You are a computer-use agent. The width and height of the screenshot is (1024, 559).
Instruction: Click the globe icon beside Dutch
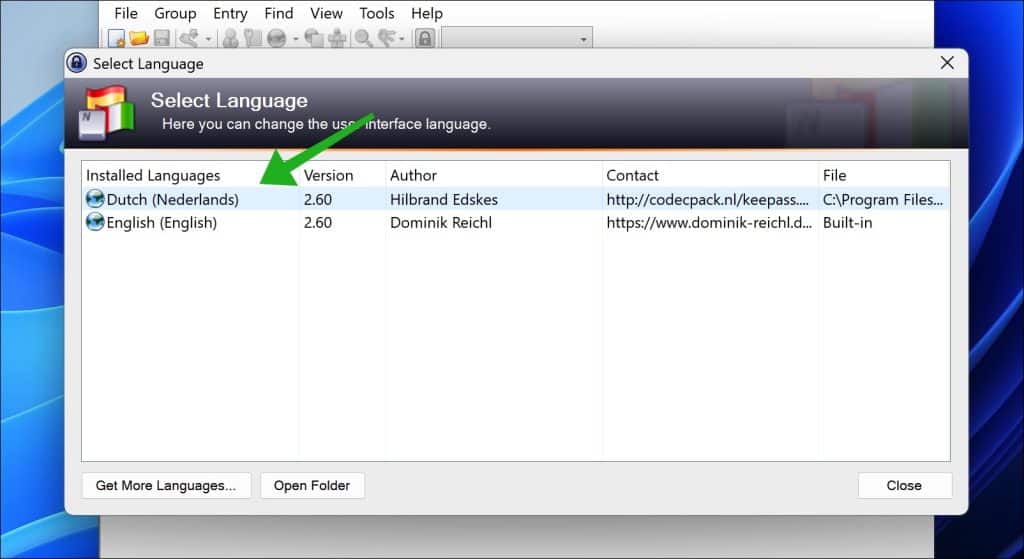pos(95,199)
